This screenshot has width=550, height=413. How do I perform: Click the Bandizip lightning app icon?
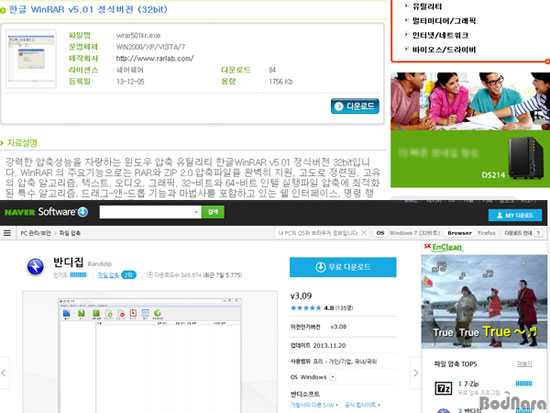[35, 266]
